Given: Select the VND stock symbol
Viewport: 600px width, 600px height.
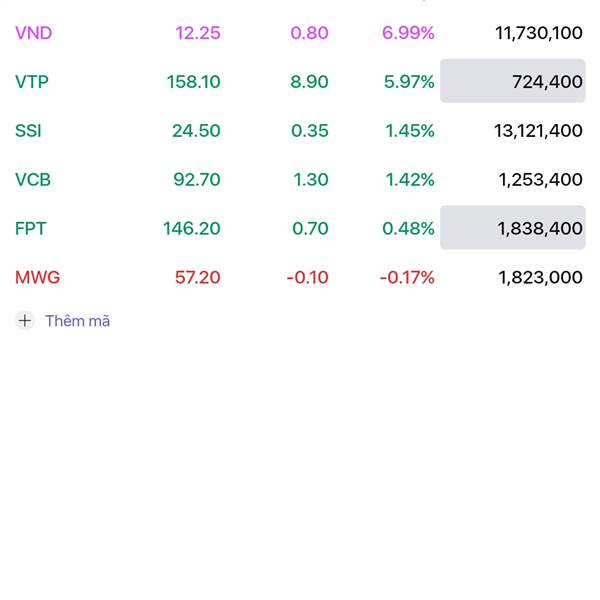Looking at the screenshot, I should point(33,33).
